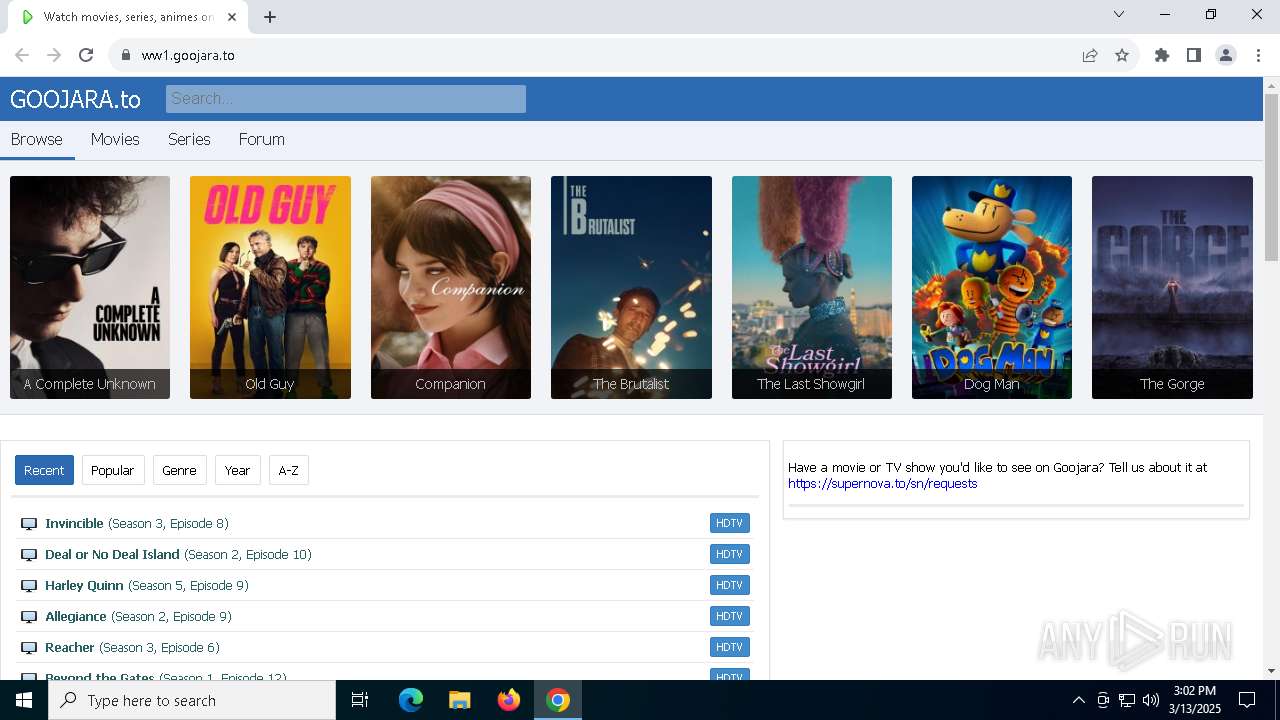
Task: Reload the page with the refresh icon
Action: [x=86, y=55]
